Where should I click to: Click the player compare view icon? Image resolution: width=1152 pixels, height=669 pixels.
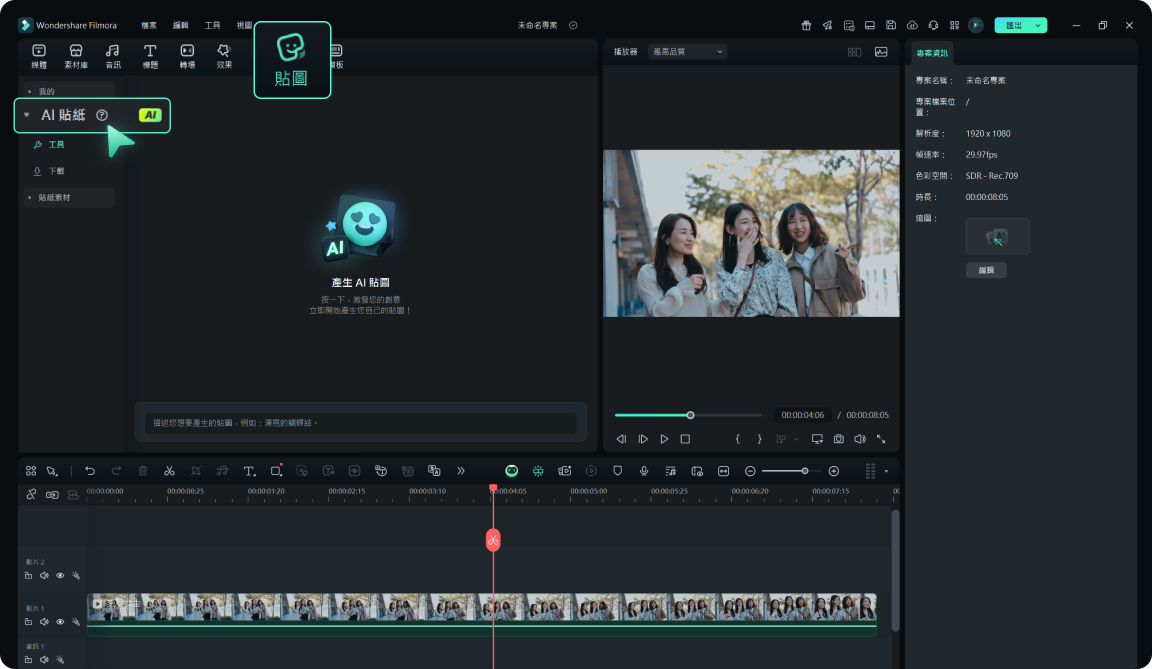tap(854, 52)
